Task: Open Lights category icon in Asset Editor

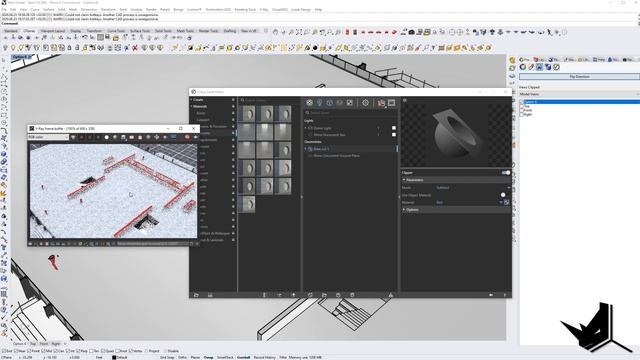Action: pos(320,103)
